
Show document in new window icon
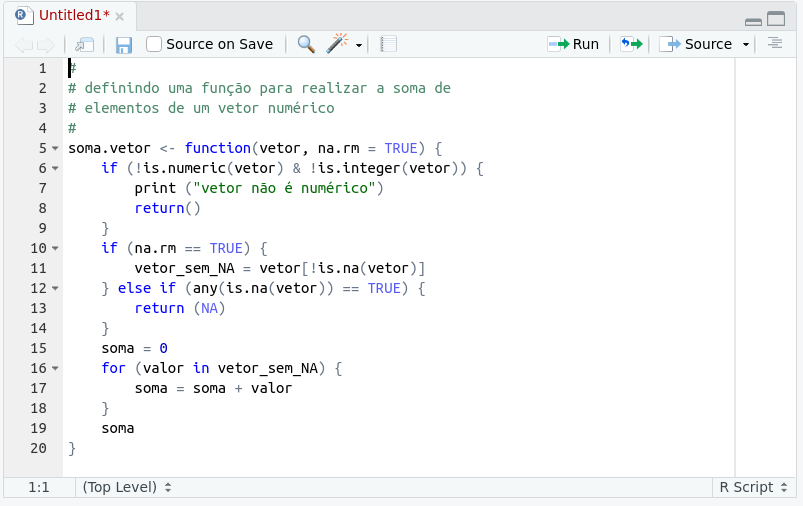pos(84,45)
